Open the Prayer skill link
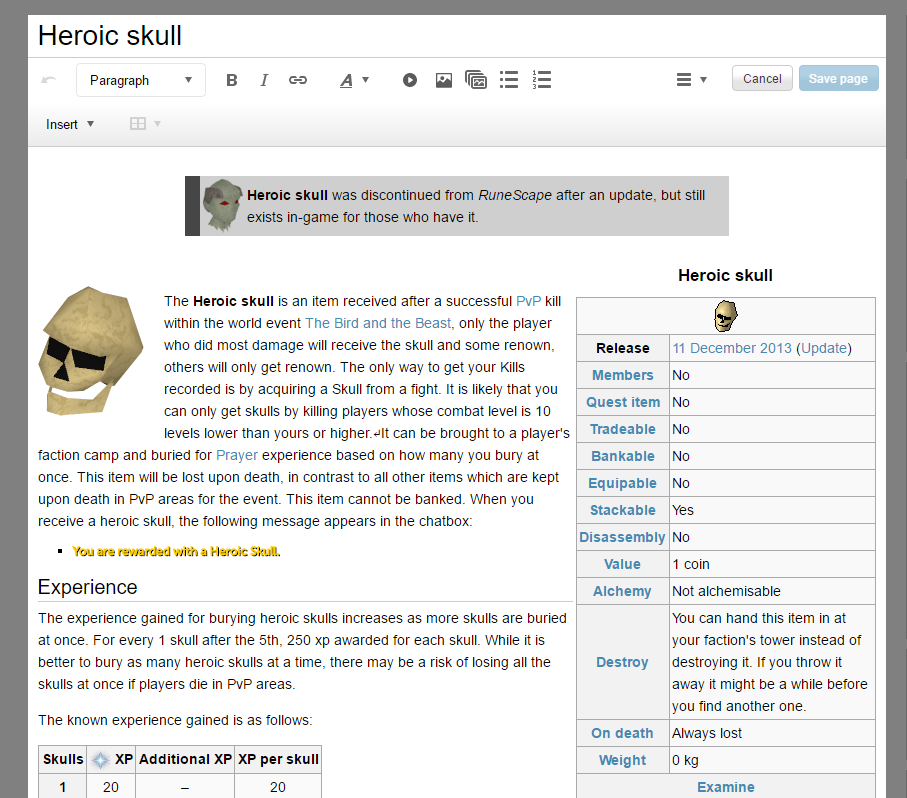The image size is (907, 798). click(x=237, y=456)
